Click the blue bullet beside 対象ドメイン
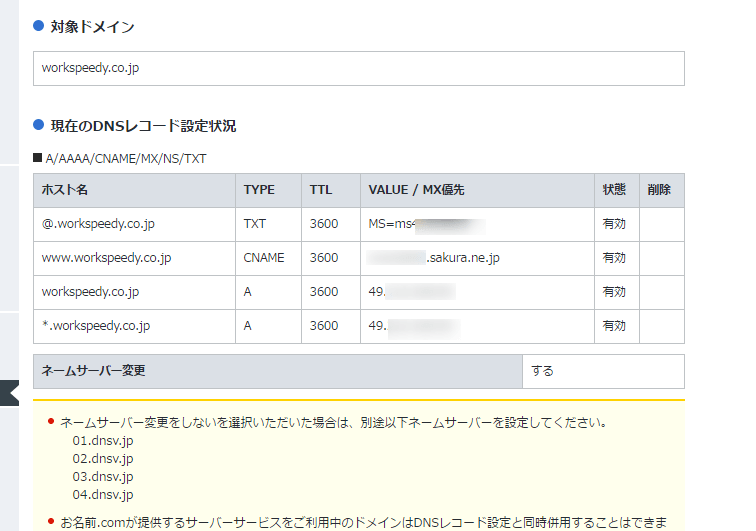 pyautogui.click(x=38, y=26)
